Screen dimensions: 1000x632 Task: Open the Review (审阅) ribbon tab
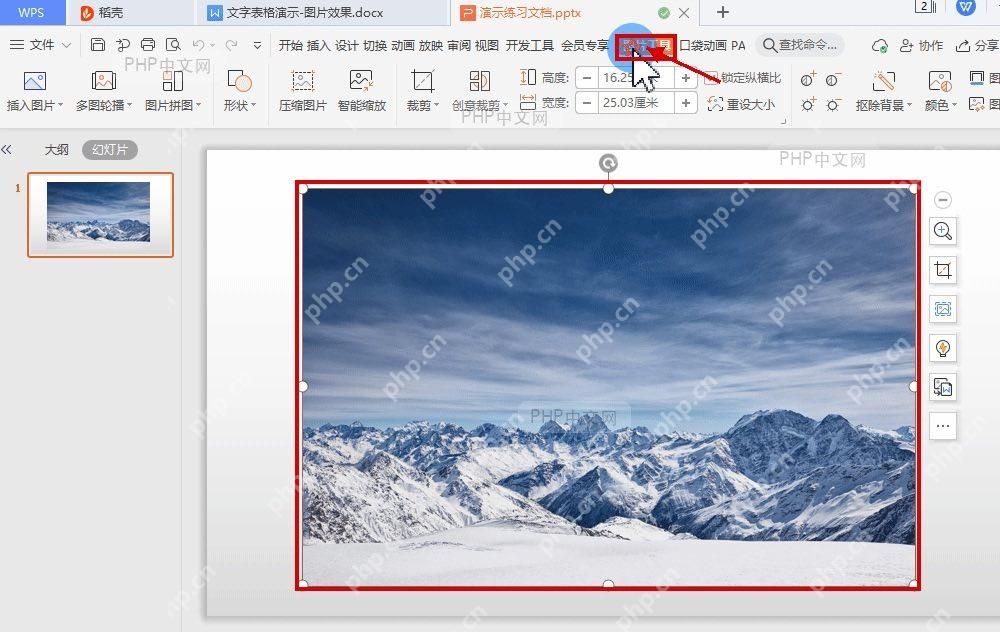click(459, 45)
